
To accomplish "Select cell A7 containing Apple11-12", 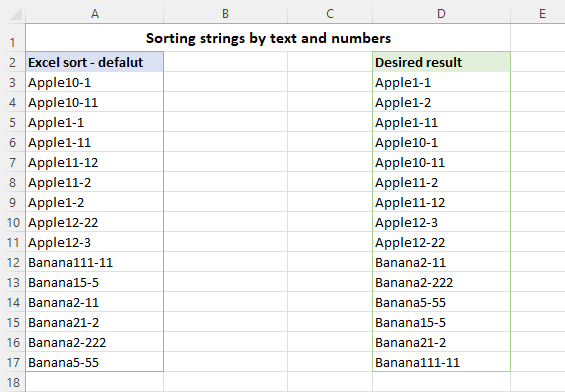I will tap(94, 162).
